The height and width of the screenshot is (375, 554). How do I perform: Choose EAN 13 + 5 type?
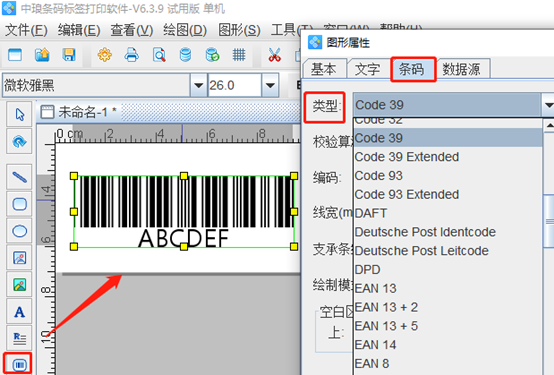point(448,326)
